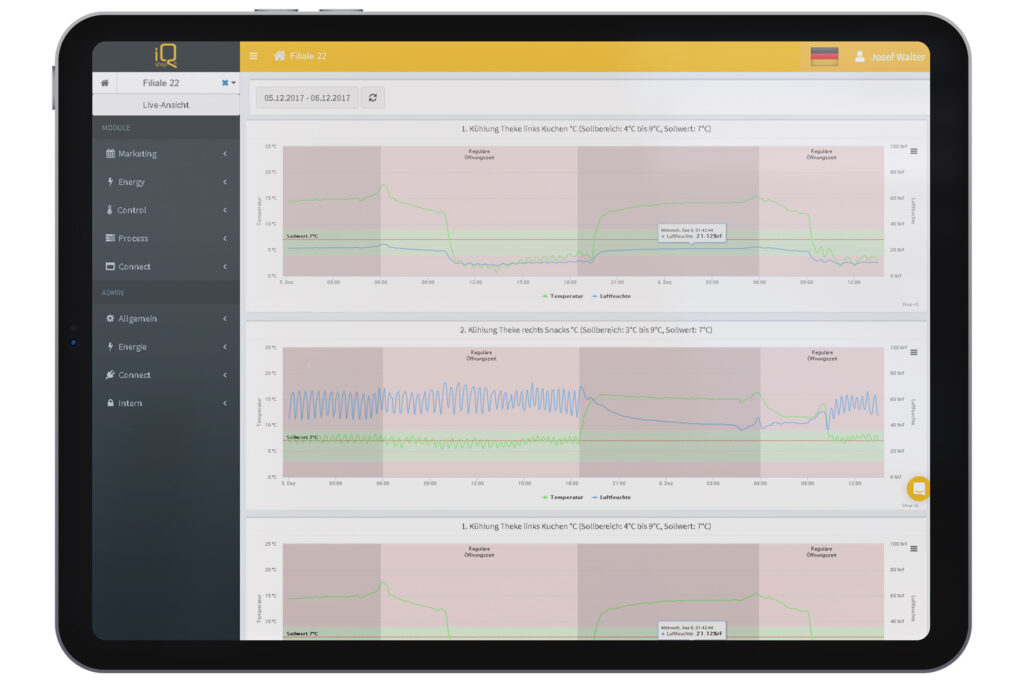Click the 05.12.2017 - 06.12.2017 date range field
The width and height of the screenshot is (1024, 682).
point(307,98)
